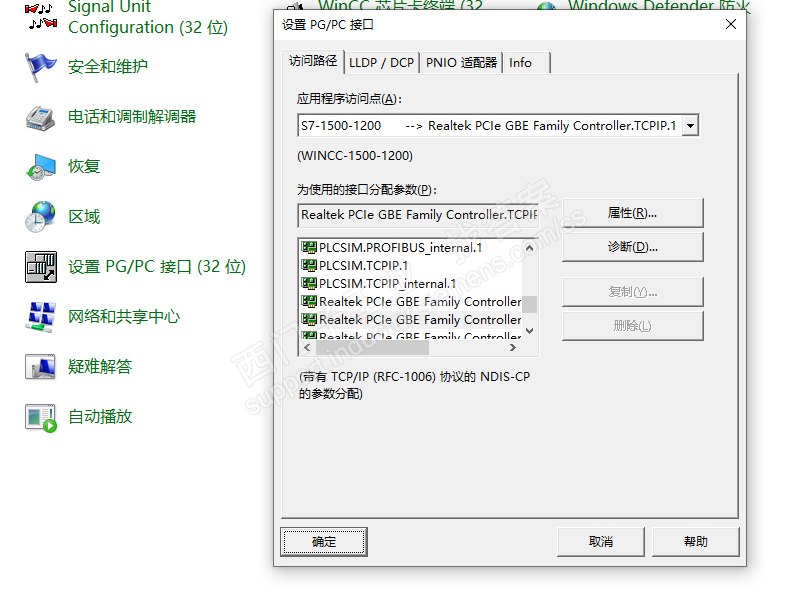Open the Recovery (恢复) icon
Viewport: 811px width, 591px height.
pyautogui.click(x=40, y=167)
